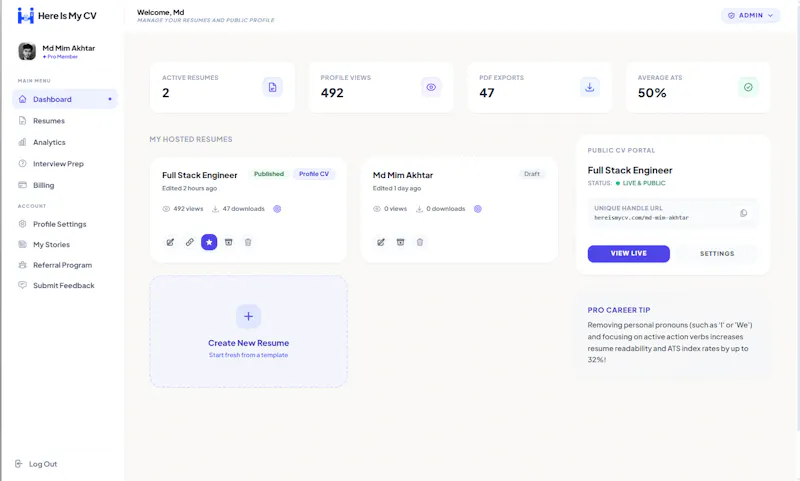Delete the Full Stack Engineer resume

[x=248, y=242]
